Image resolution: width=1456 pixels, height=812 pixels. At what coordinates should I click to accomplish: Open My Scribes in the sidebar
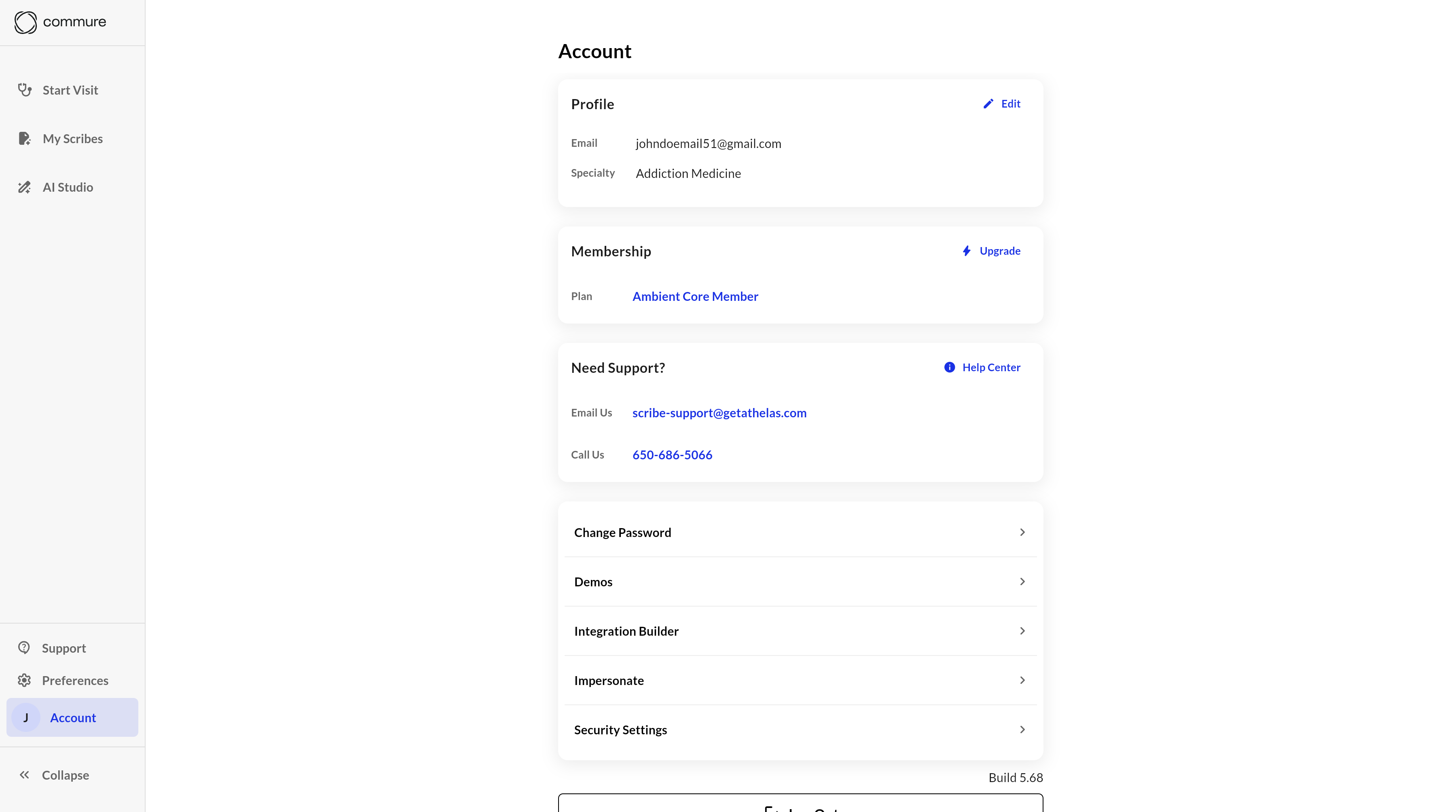click(x=72, y=138)
